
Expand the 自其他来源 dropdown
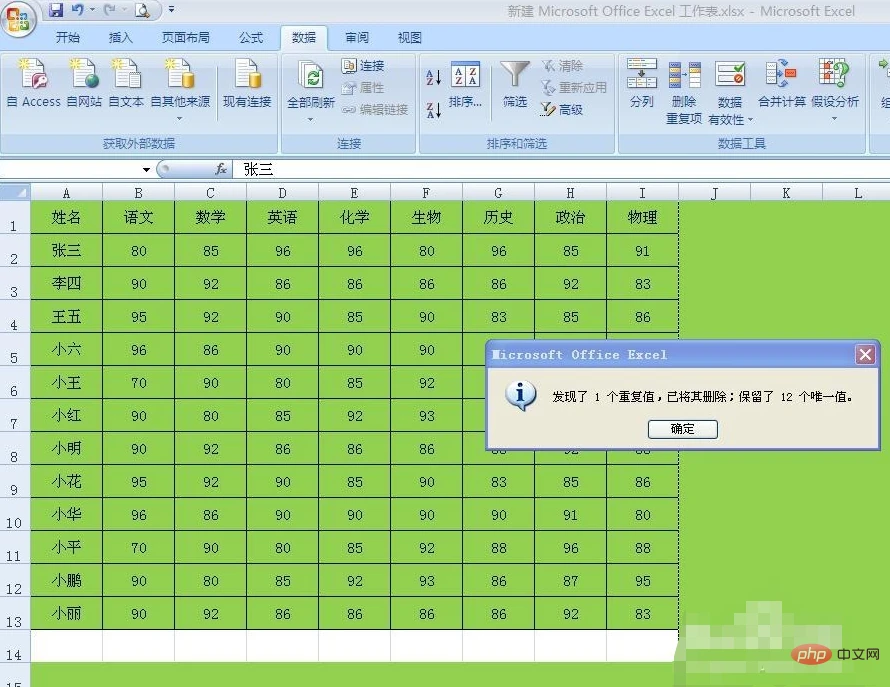[180, 118]
